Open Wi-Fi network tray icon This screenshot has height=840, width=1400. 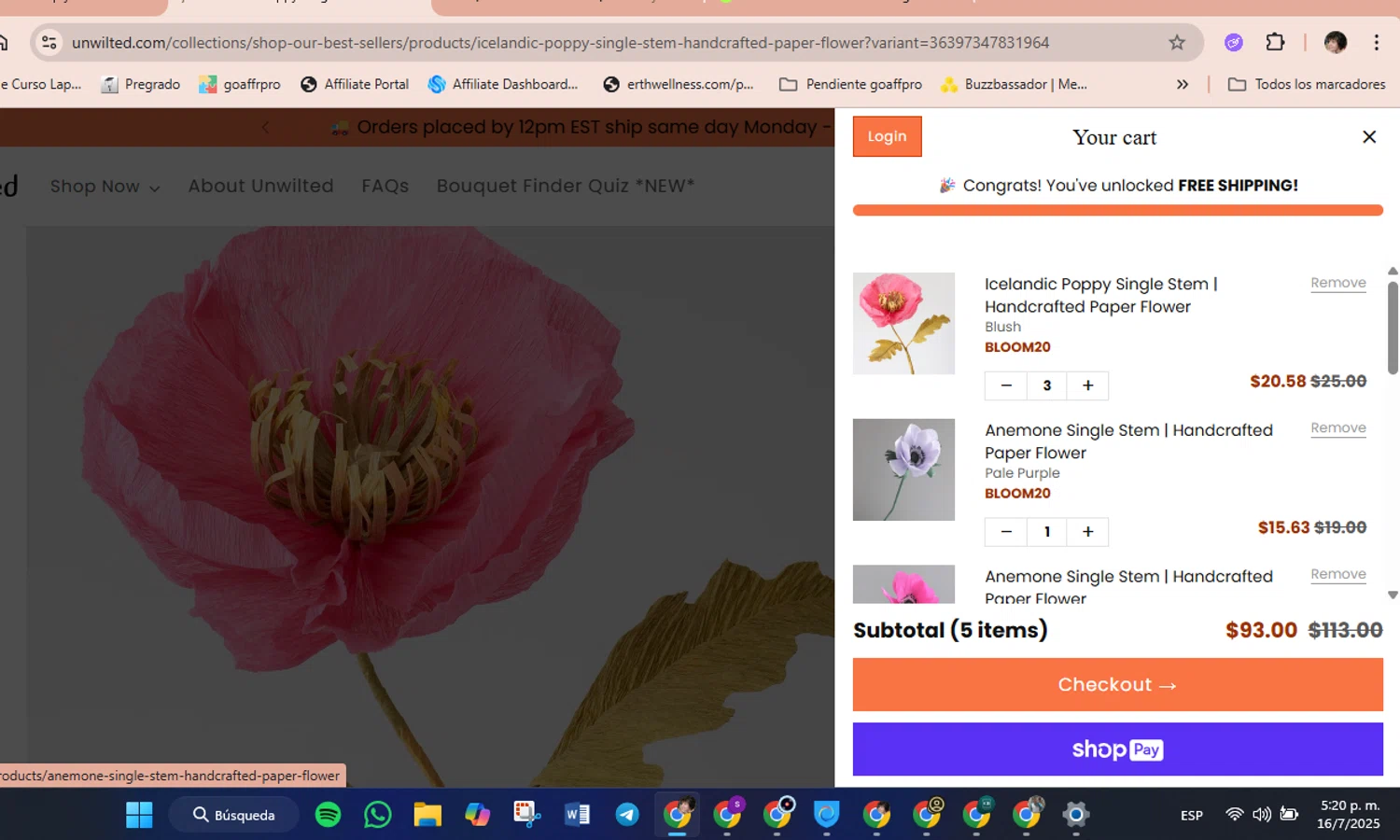pyautogui.click(x=1235, y=815)
